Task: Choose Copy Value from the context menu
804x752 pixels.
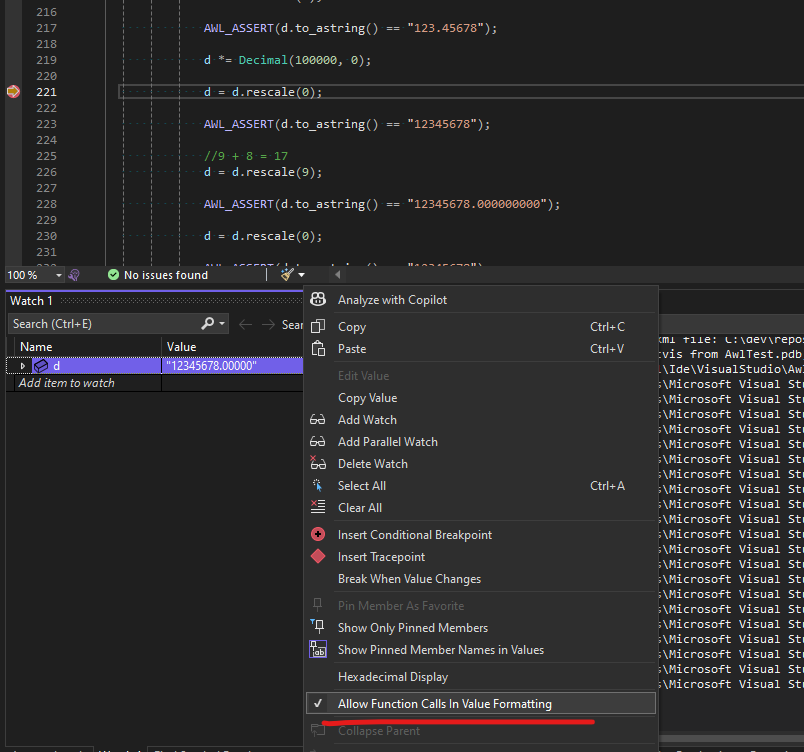Action: [367, 398]
